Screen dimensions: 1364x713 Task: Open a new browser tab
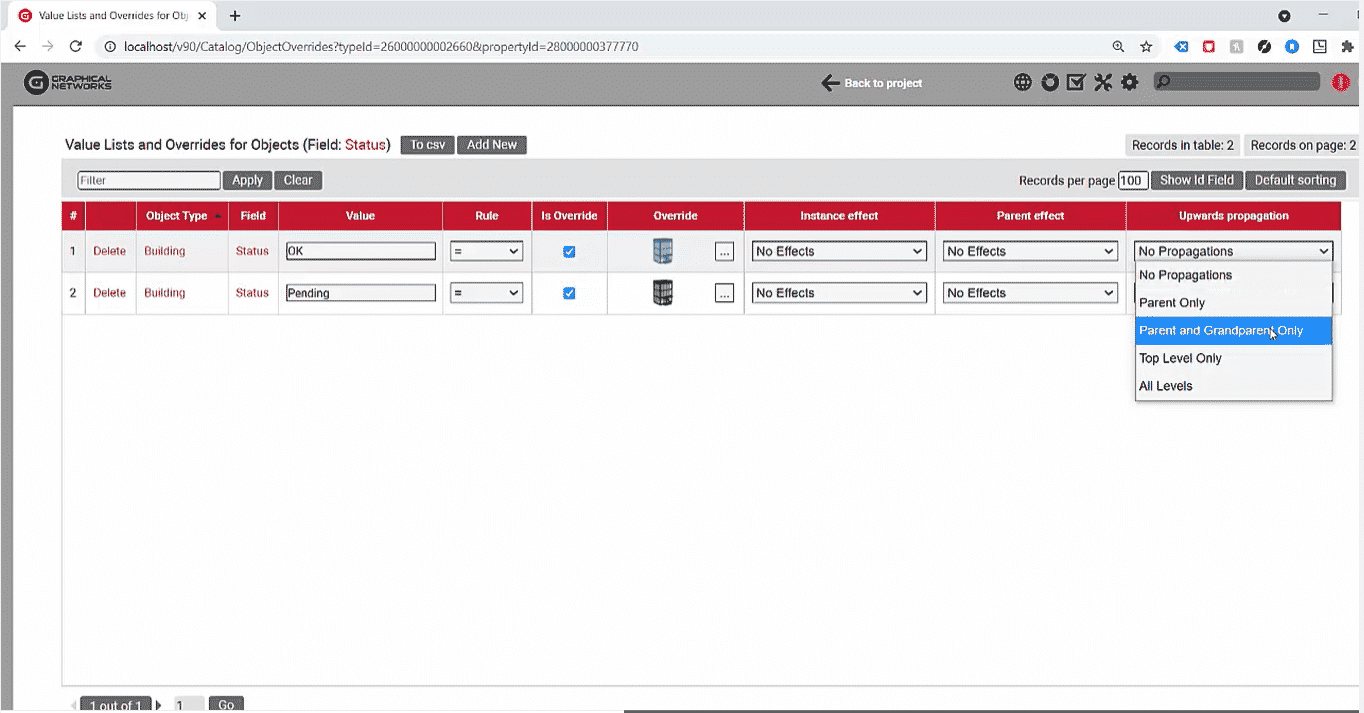(x=235, y=16)
